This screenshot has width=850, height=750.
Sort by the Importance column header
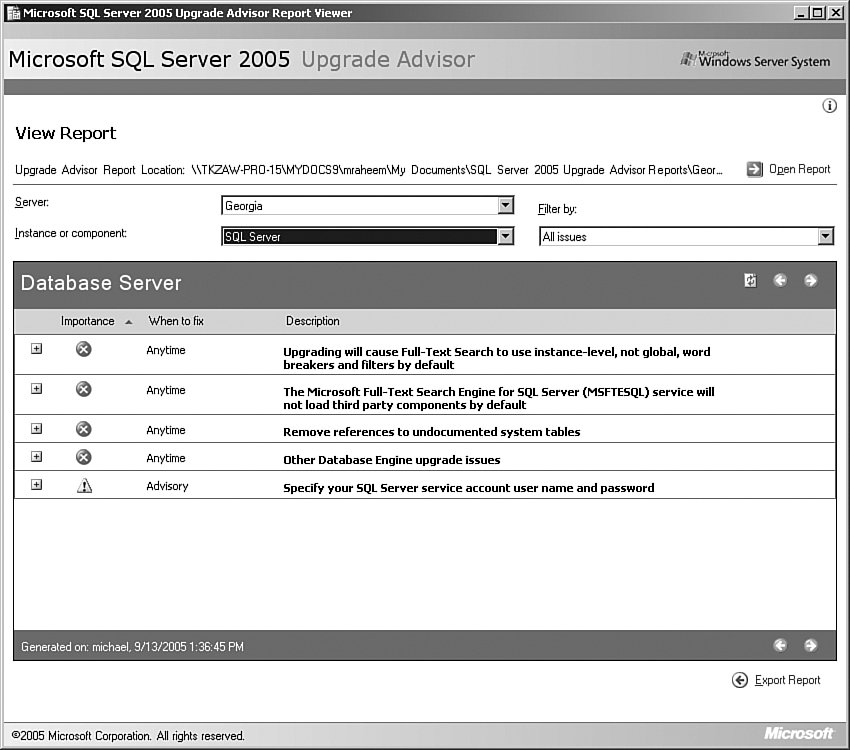[x=88, y=321]
